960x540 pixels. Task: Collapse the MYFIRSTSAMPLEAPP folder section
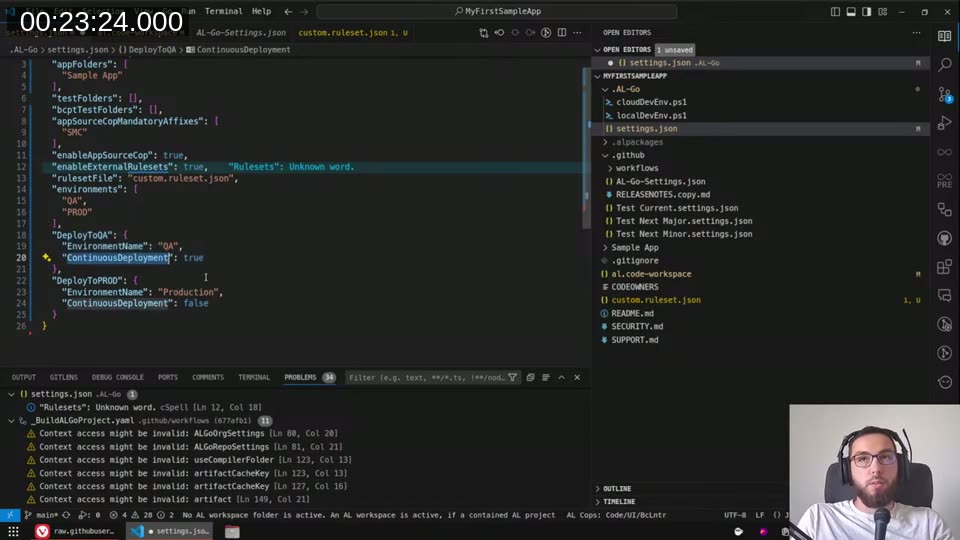pos(598,76)
